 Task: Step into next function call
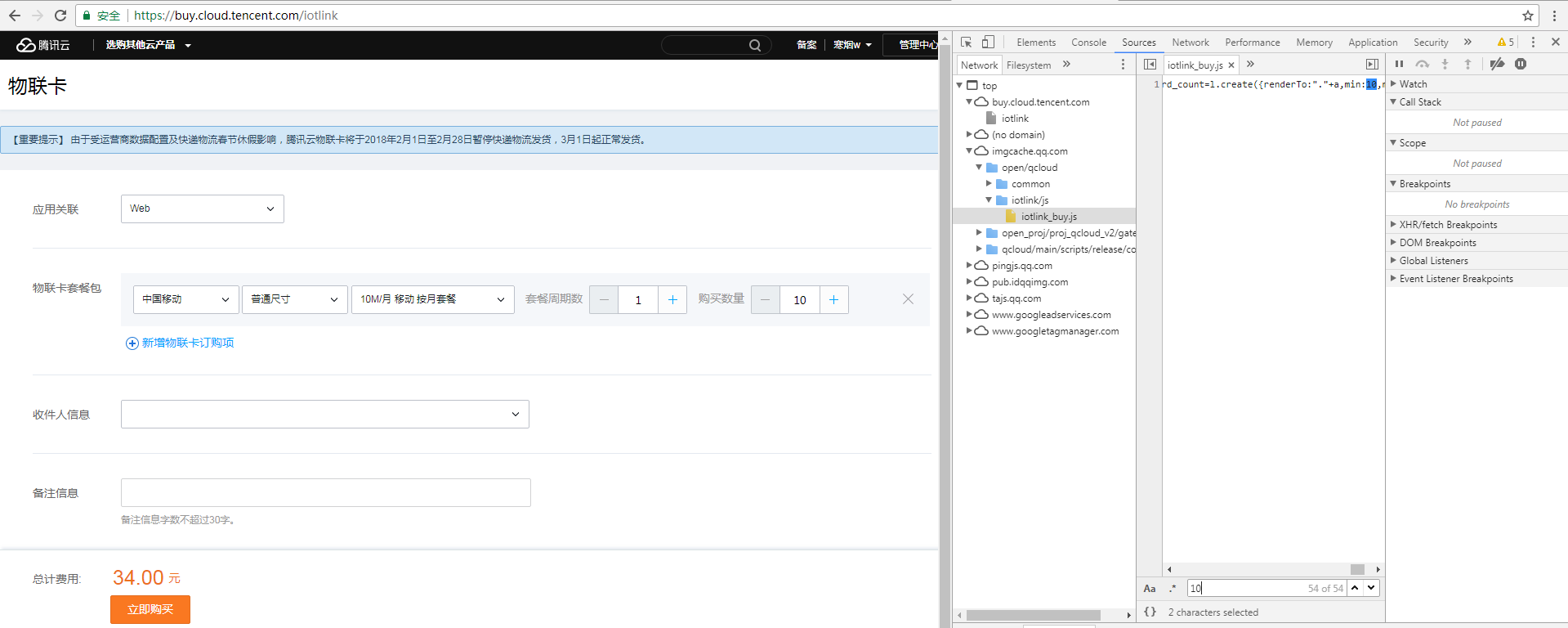[x=1445, y=64]
